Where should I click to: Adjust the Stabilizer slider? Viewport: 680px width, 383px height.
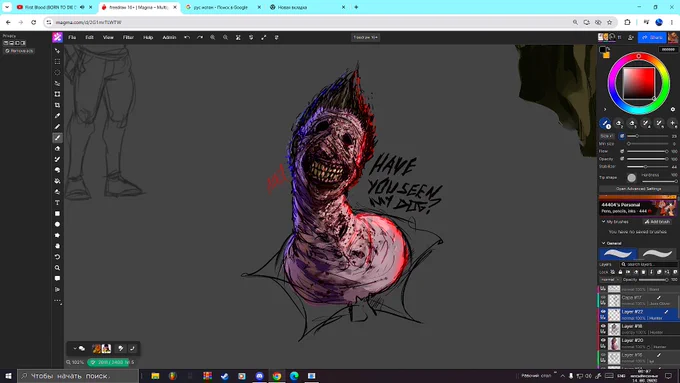[x=647, y=167]
